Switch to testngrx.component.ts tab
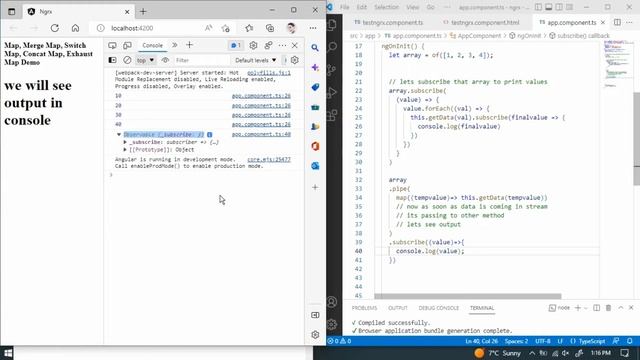The height and width of the screenshot is (360, 640). tap(389, 22)
